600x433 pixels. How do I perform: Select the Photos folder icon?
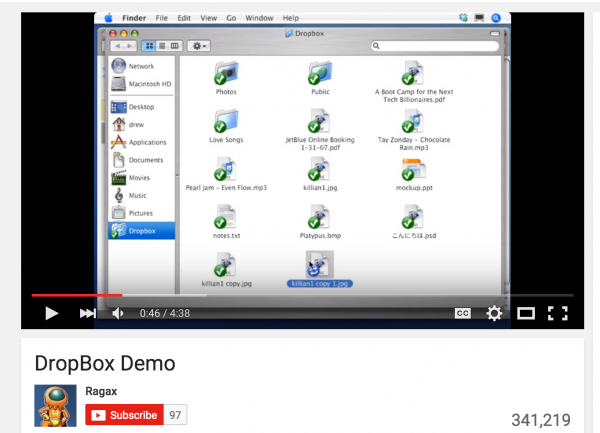[226, 73]
